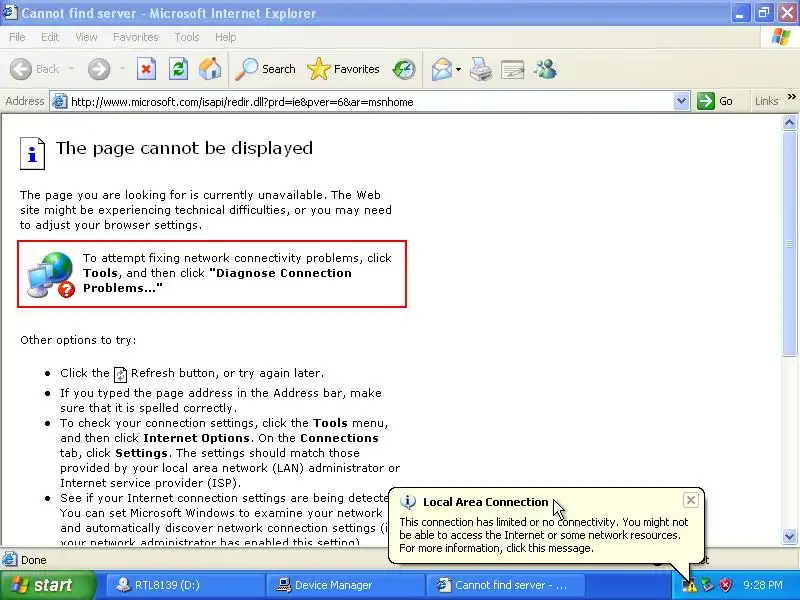The width and height of the screenshot is (800, 600).
Task: Click the Mail envelope icon
Action: point(442,69)
